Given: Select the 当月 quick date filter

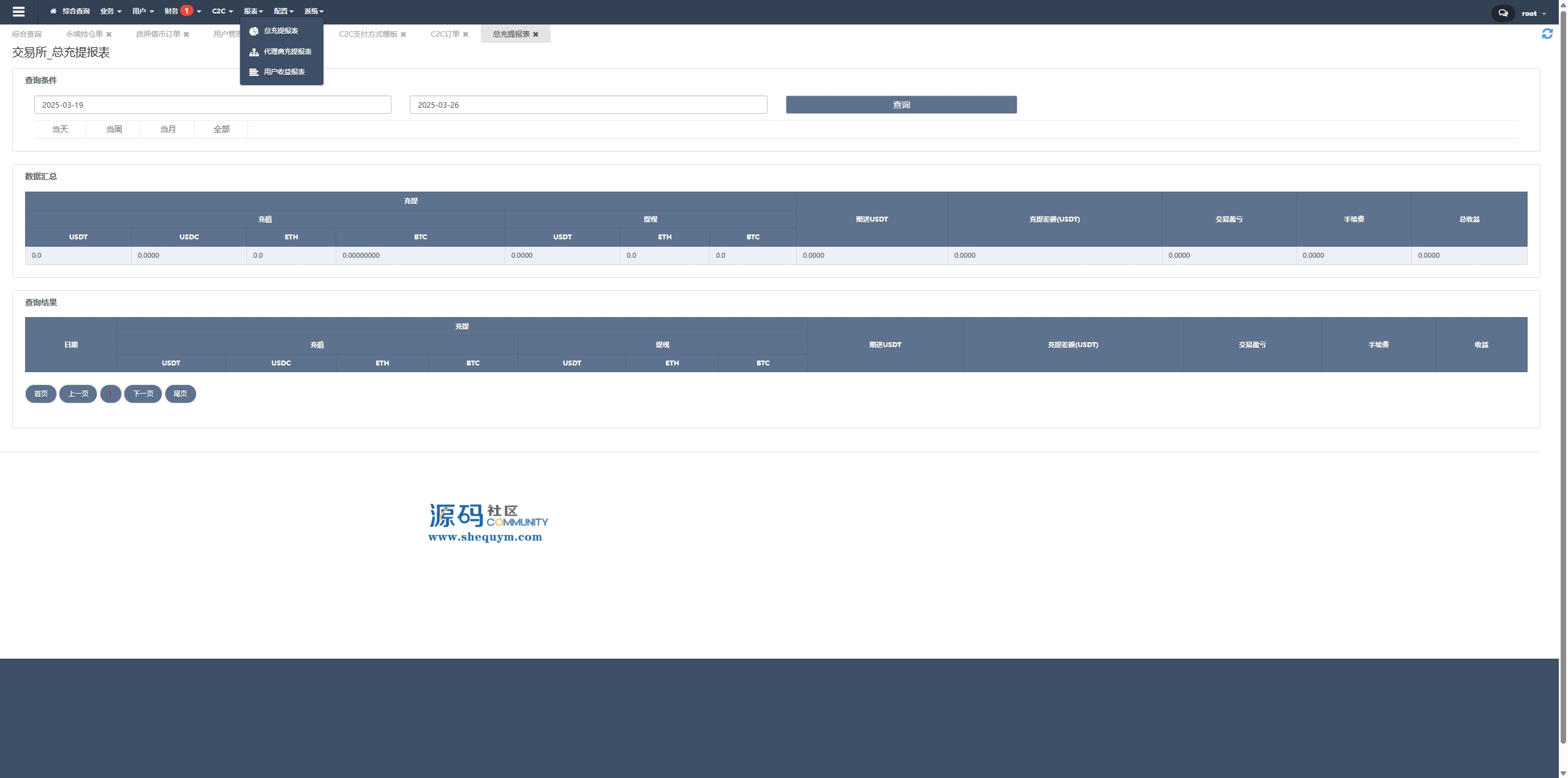Looking at the screenshot, I should [168, 129].
